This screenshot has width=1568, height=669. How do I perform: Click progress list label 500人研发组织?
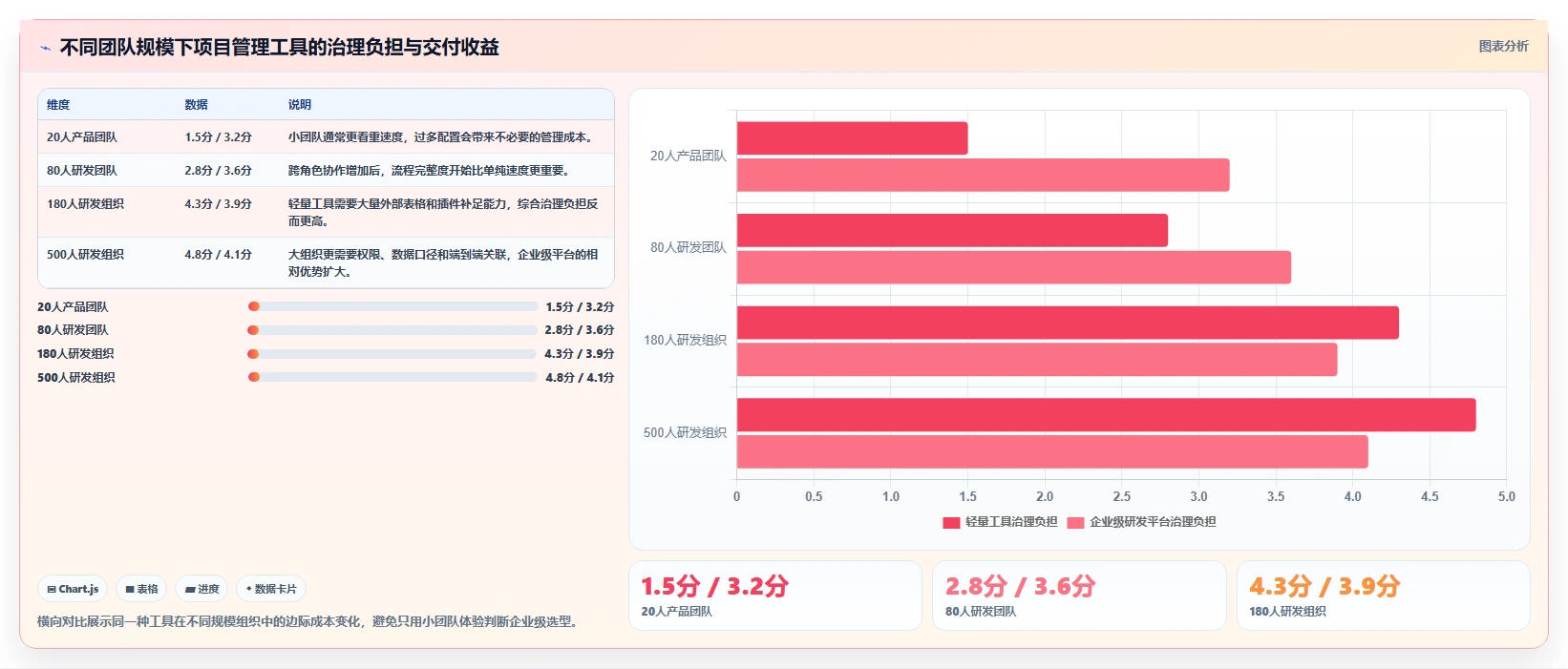coord(76,378)
